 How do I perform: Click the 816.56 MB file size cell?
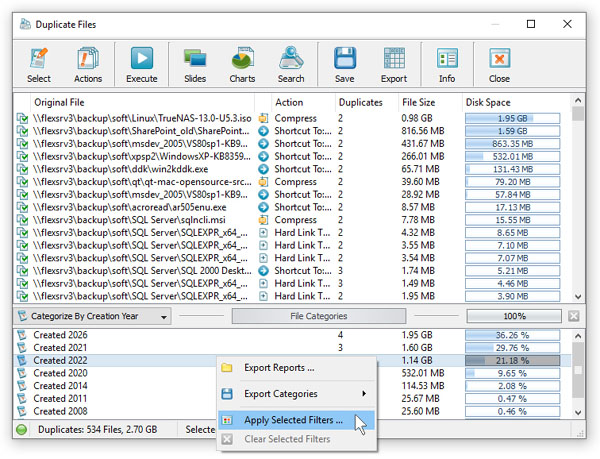pyautogui.click(x=423, y=131)
